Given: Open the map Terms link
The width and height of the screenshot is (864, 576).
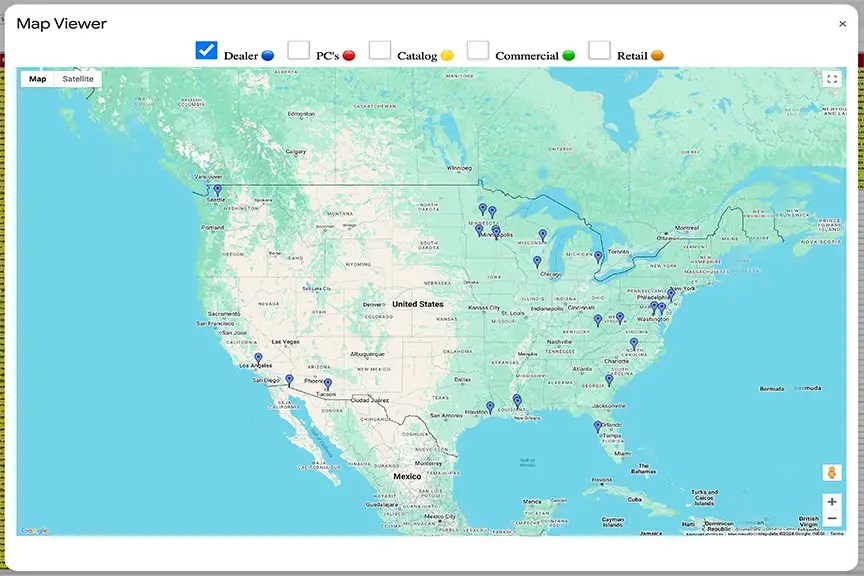Looking at the screenshot, I should coord(836,534).
